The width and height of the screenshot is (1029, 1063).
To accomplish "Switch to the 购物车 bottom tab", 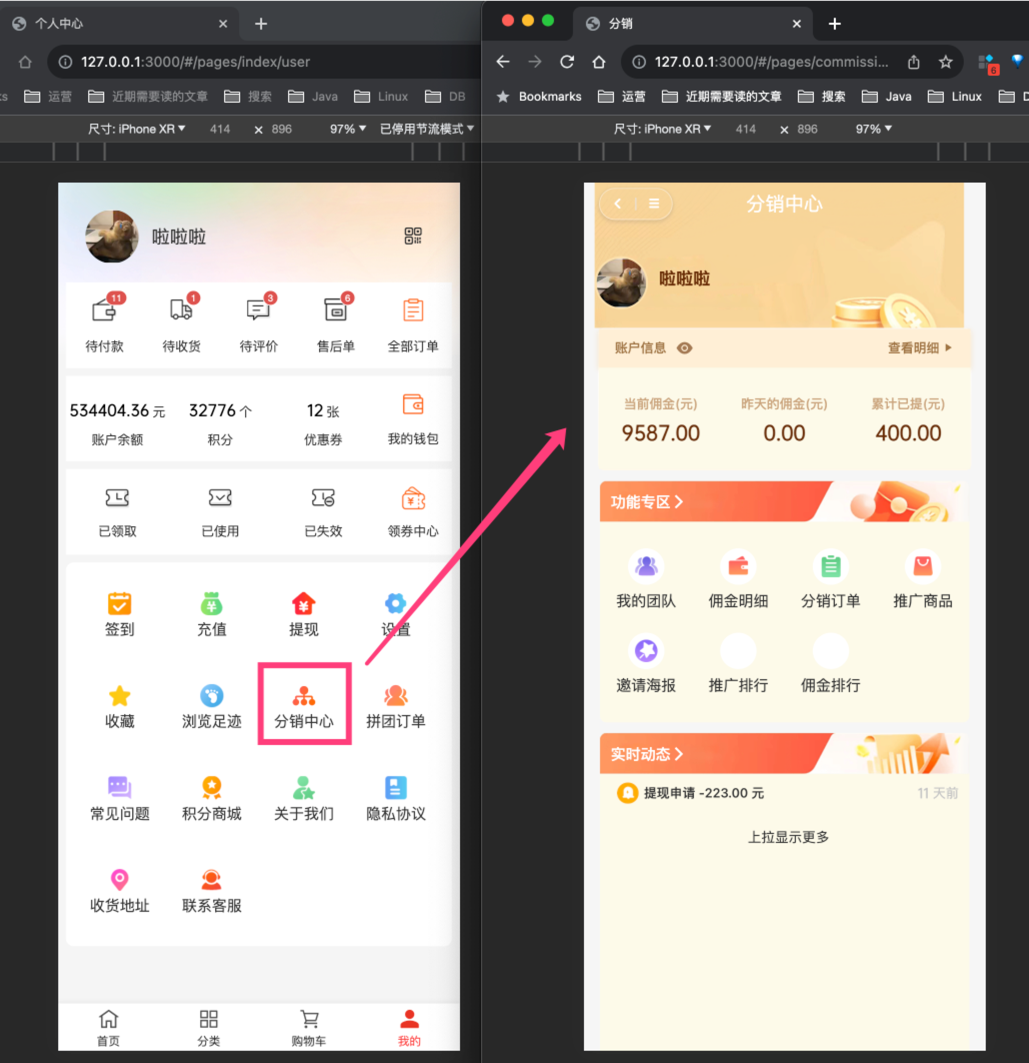I will click(309, 1026).
